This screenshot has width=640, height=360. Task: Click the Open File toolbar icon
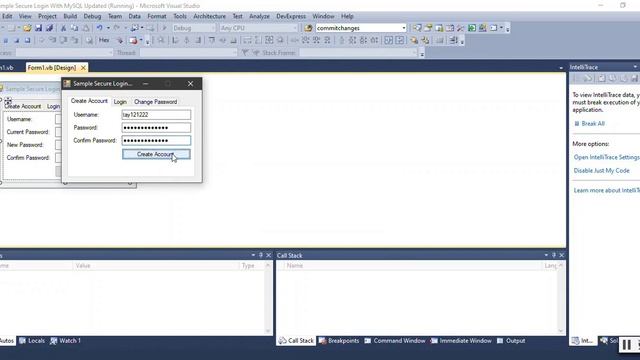pos(27,28)
